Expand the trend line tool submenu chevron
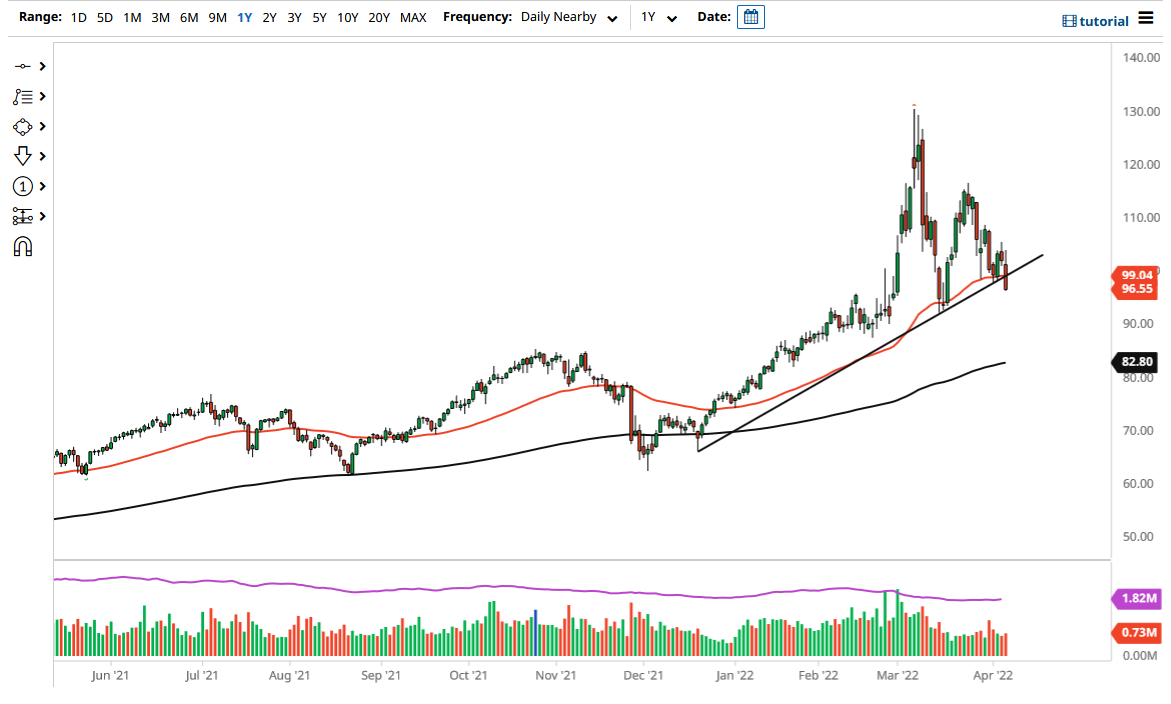 click(x=42, y=65)
